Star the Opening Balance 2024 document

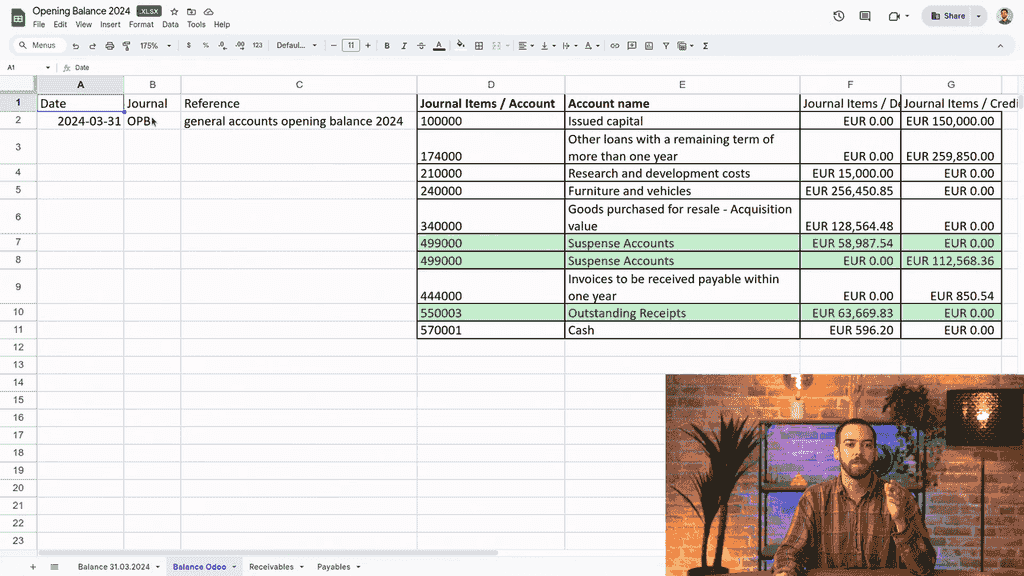tap(174, 11)
